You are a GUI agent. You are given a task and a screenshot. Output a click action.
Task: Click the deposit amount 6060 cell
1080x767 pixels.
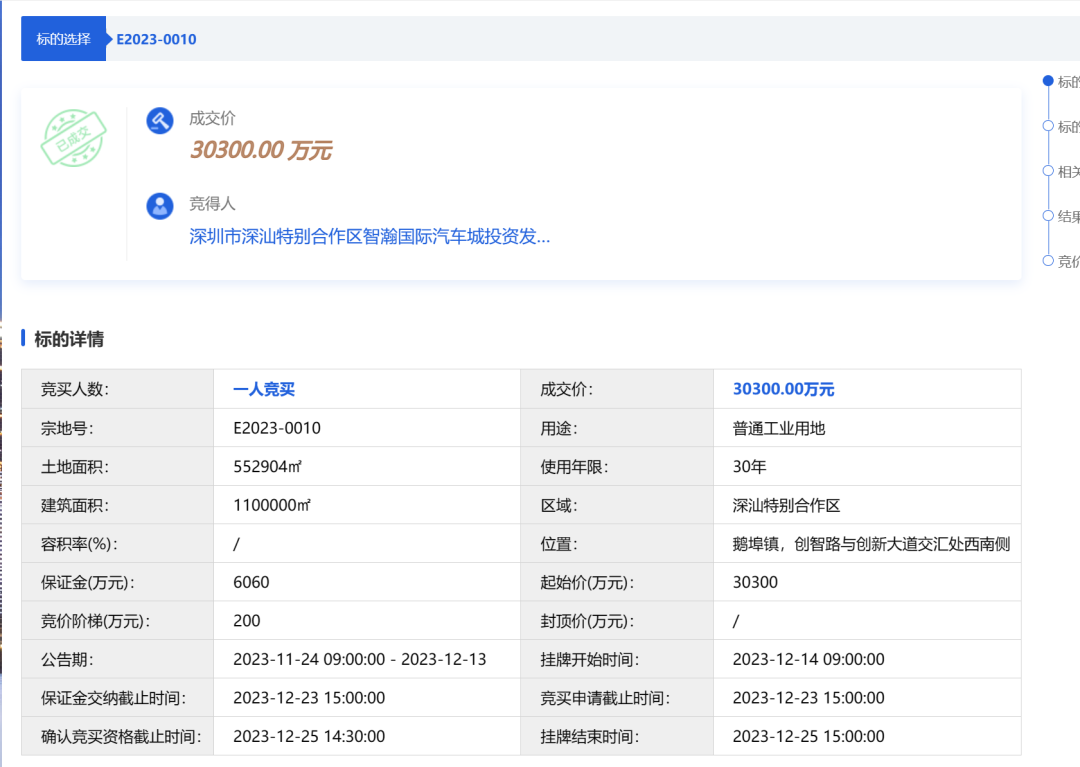(251, 582)
